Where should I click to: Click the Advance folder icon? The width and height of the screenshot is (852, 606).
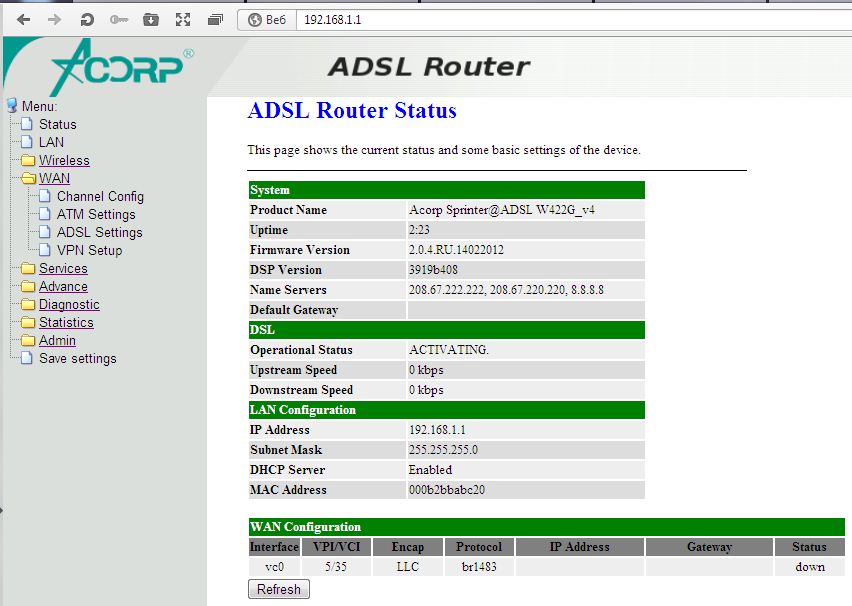(28, 286)
